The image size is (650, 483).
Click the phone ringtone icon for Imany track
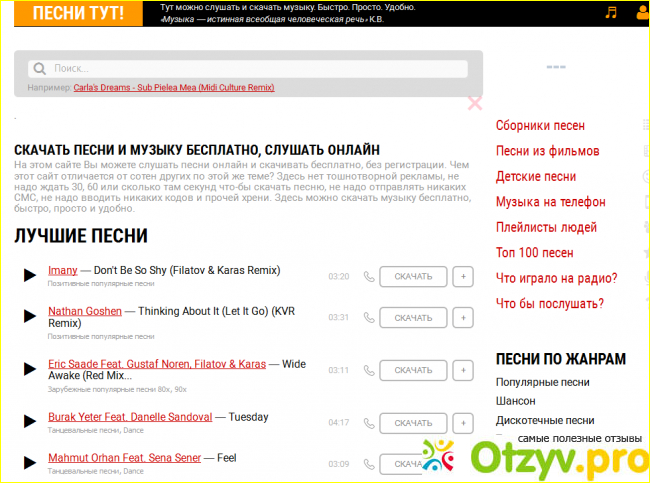369,277
